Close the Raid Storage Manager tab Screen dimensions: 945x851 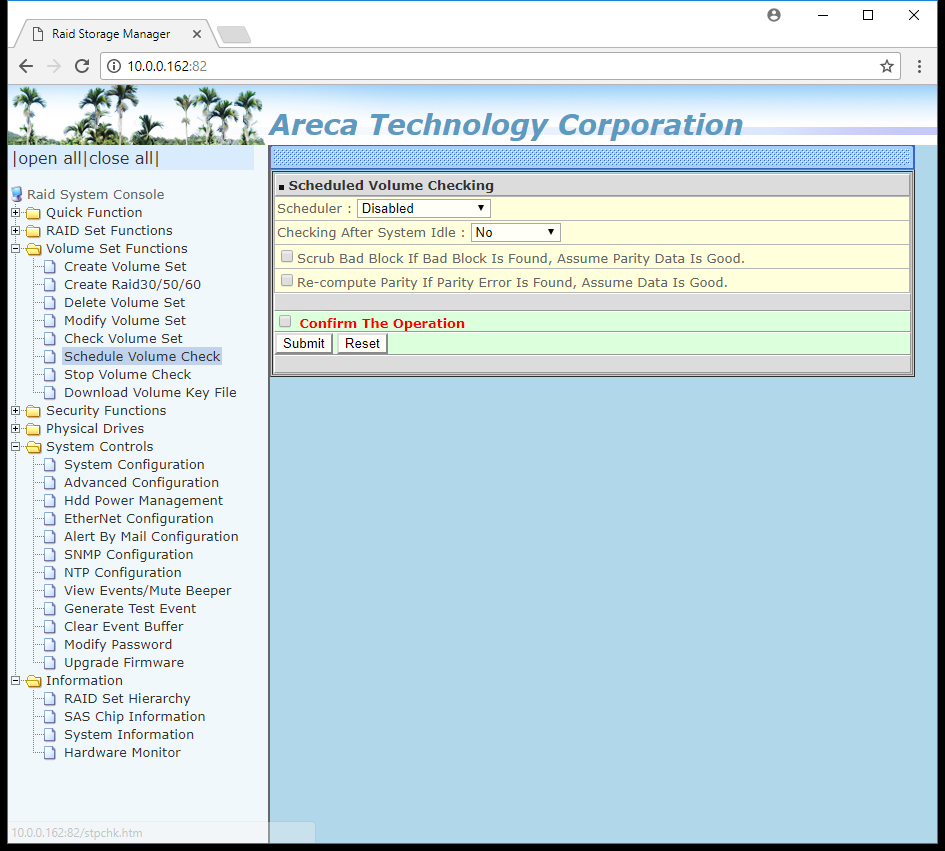pos(196,34)
